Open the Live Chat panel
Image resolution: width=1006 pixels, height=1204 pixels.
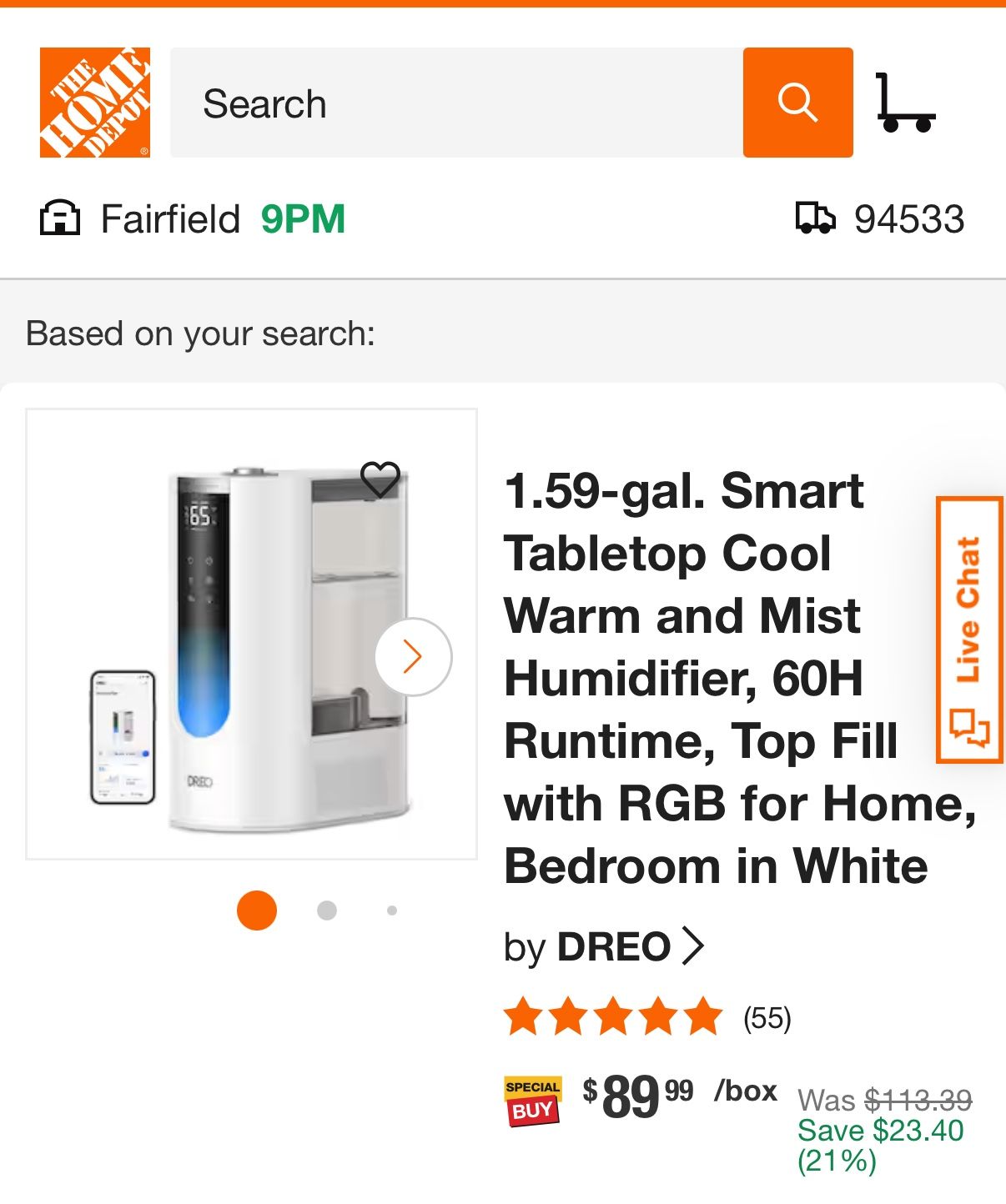coord(968,630)
